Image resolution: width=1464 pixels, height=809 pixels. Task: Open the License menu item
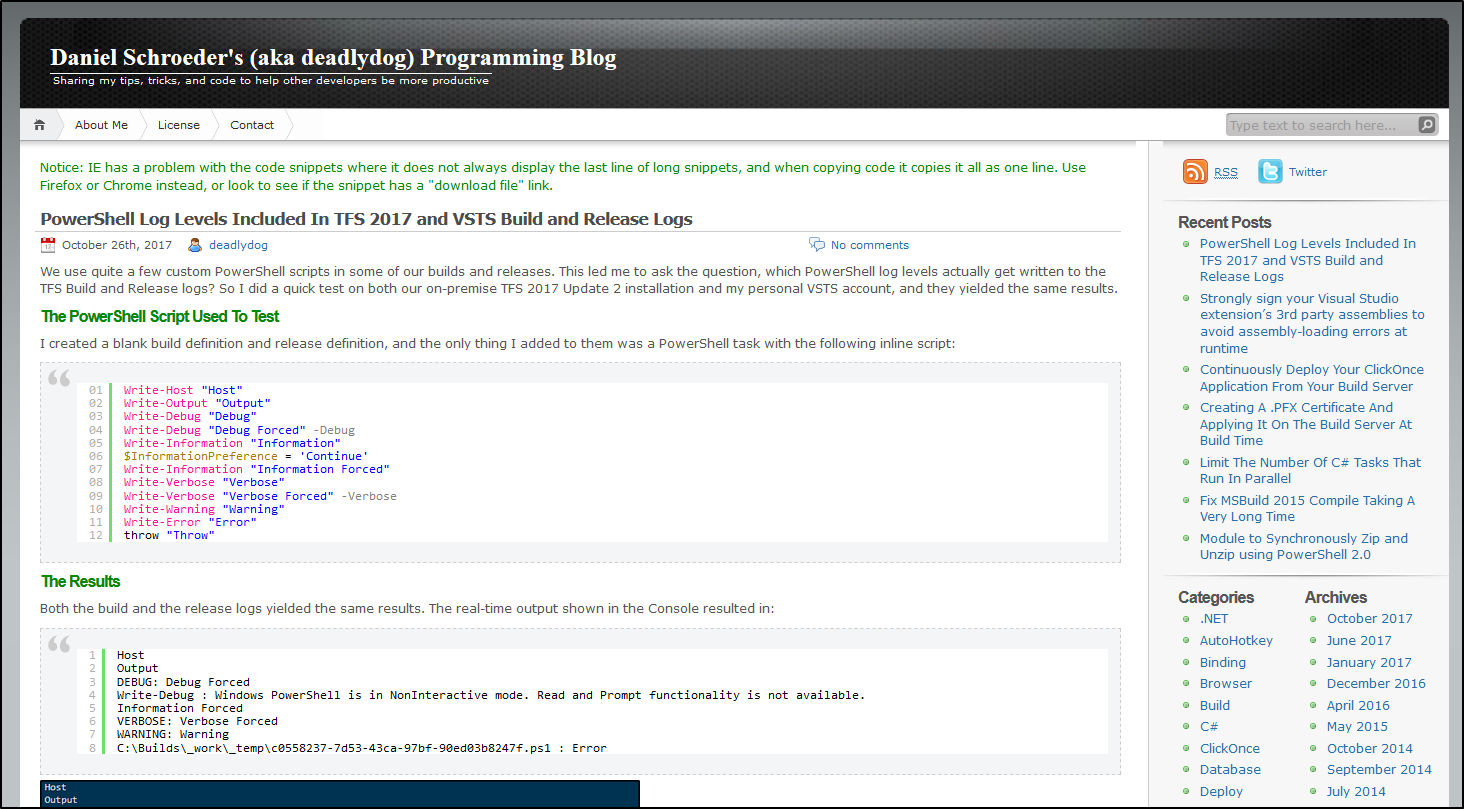179,125
